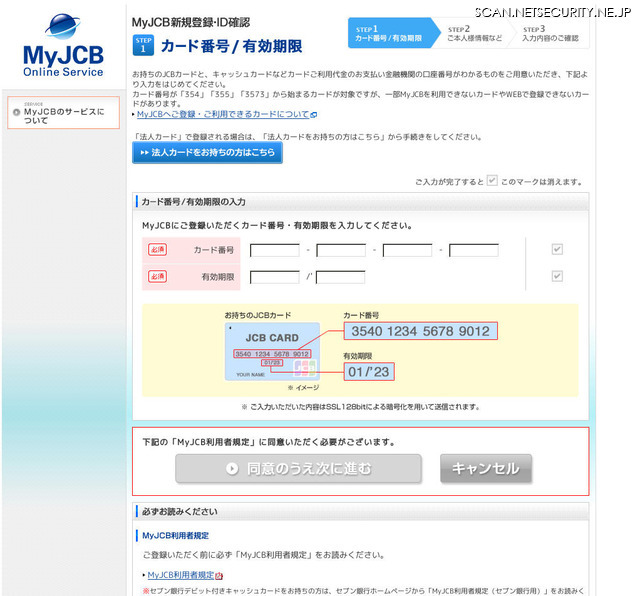Click 必須 badge next to 有効期限
The image size is (640, 596).
pos(158,277)
